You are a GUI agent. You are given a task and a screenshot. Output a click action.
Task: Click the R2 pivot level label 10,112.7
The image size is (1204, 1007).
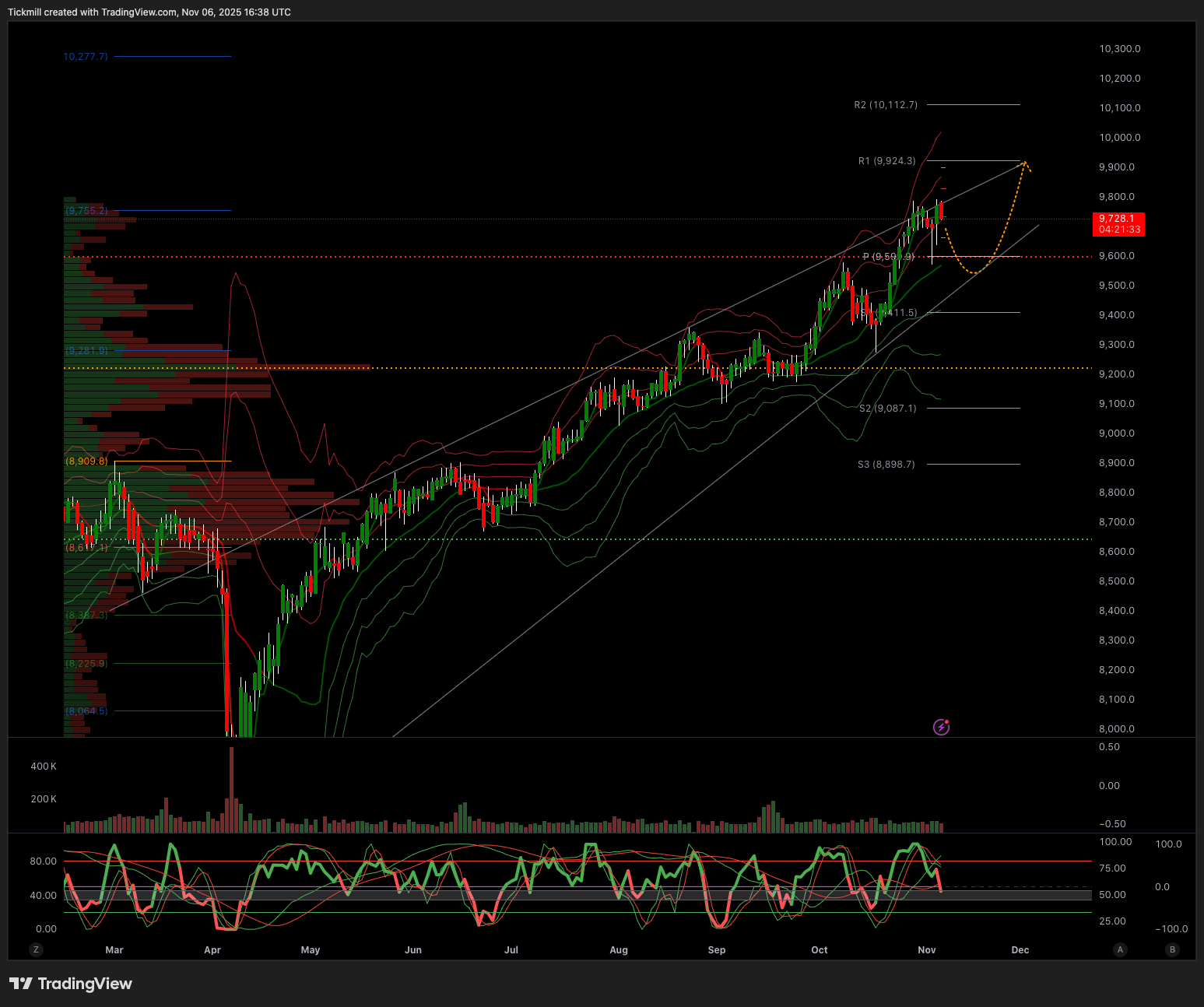pos(885,104)
